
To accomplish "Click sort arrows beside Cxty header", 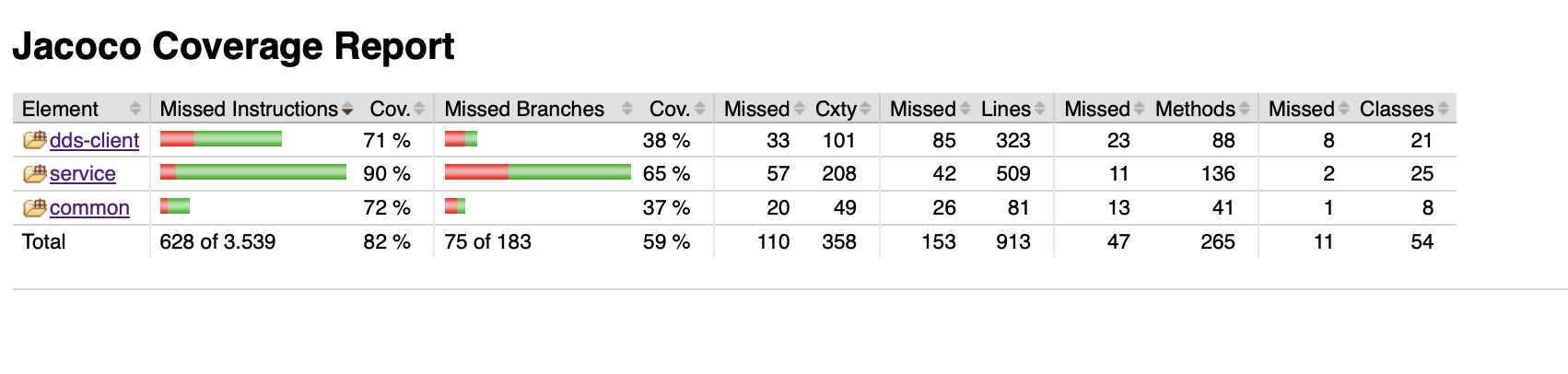I will (x=865, y=109).
